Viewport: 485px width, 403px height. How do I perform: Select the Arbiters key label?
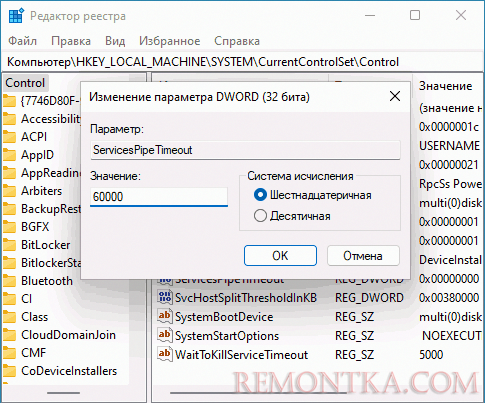[x=41, y=191]
